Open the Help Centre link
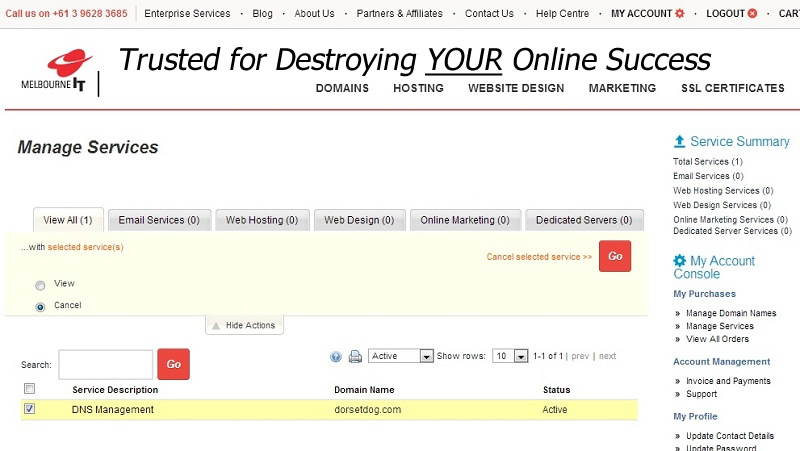The width and height of the screenshot is (800, 451). (x=562, y=14)
